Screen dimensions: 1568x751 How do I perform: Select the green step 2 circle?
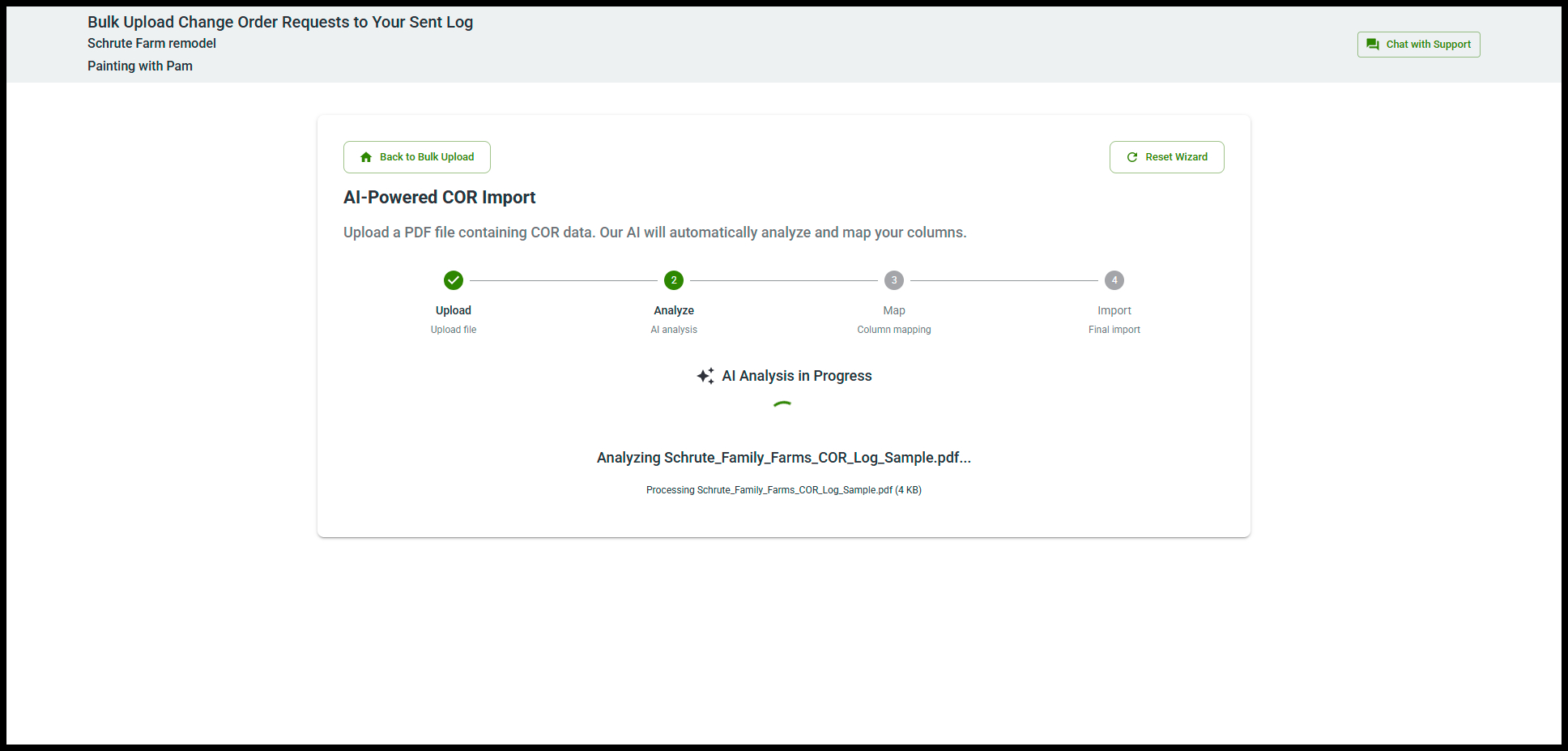point(674,280)
